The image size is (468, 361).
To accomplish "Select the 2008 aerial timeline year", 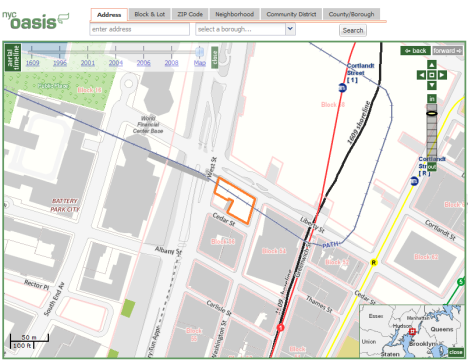I will tap(171, 63).
